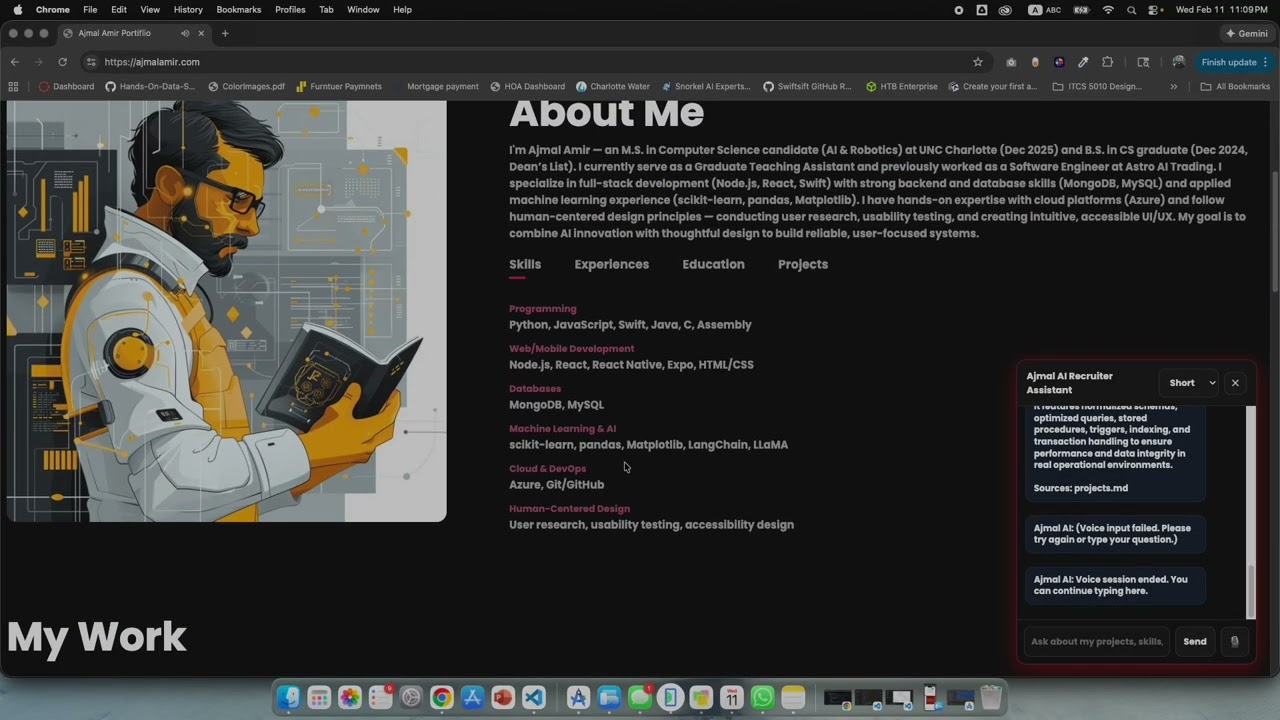Open the Dashboard bookmark
Screen dimensions: 1280x720
[x=66, y=86]
